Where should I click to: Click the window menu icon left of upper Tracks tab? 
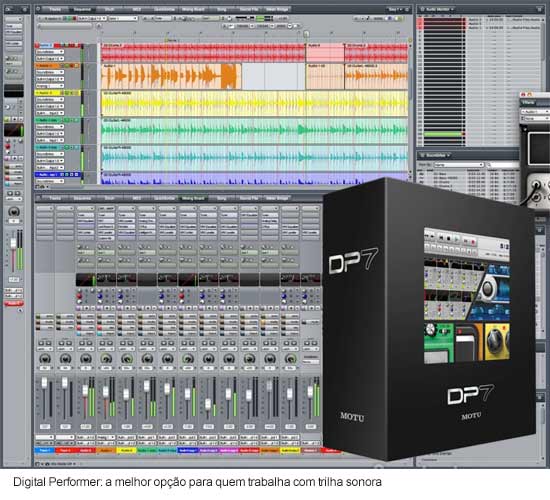(38, 9)
